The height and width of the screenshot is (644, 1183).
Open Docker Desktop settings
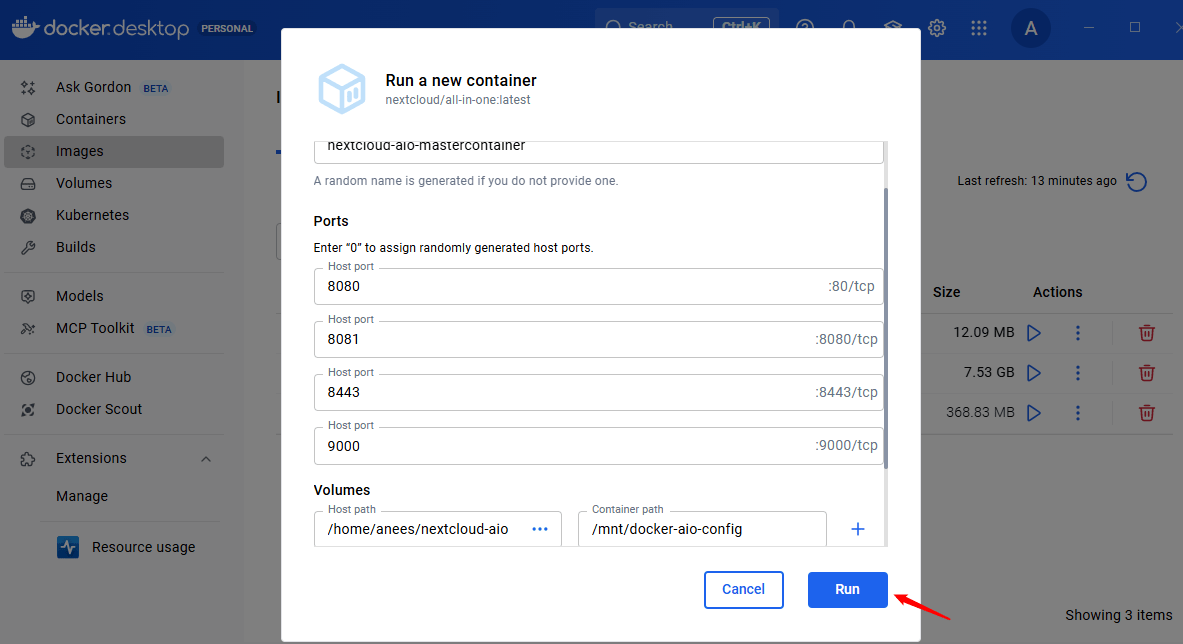pos(937,28)
